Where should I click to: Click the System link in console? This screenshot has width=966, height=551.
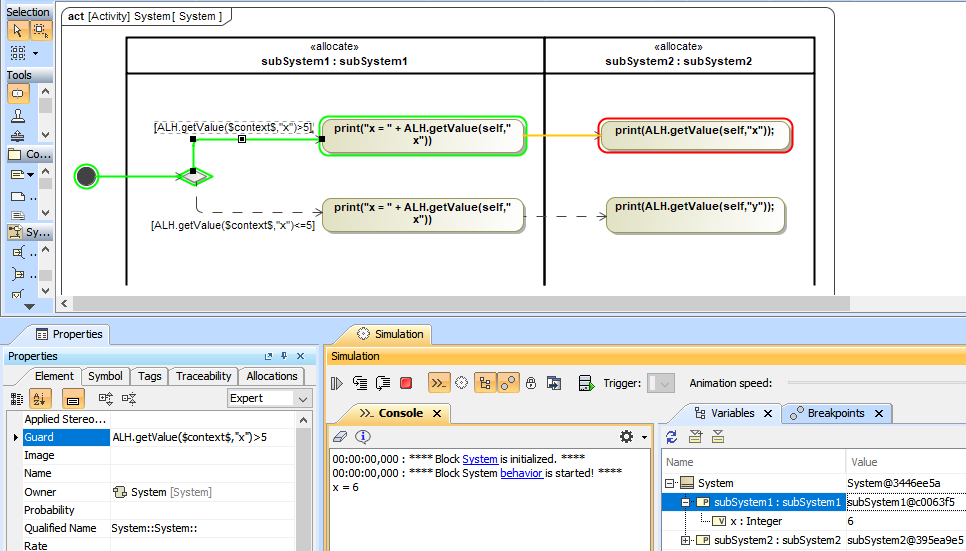point(479,459)
